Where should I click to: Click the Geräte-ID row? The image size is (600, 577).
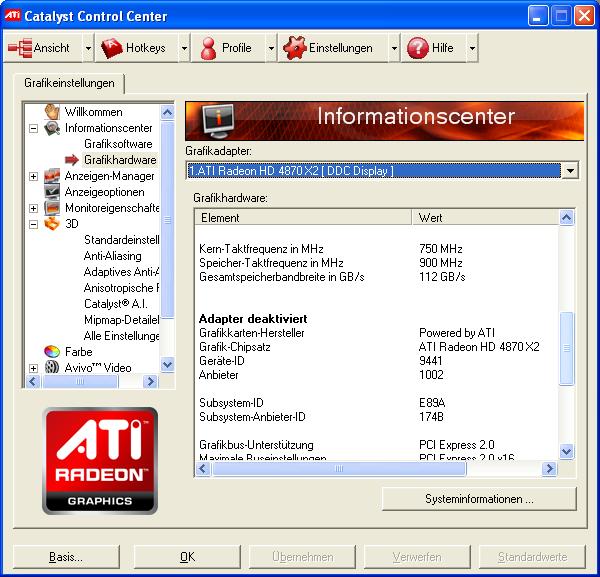pyautogui.click(x=377, y=360)
